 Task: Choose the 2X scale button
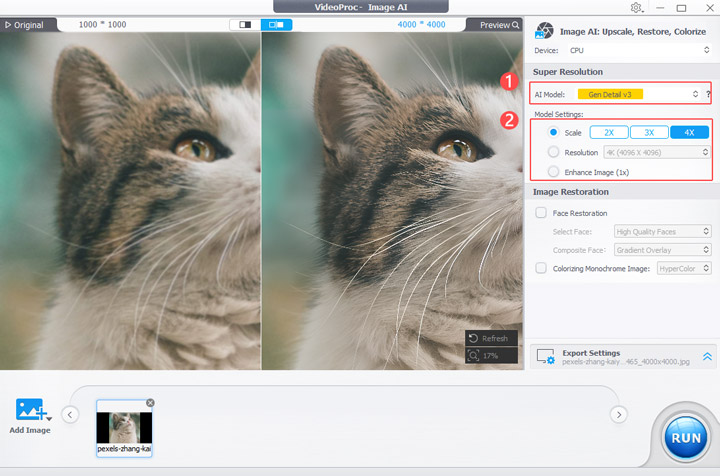coord(609,132)
